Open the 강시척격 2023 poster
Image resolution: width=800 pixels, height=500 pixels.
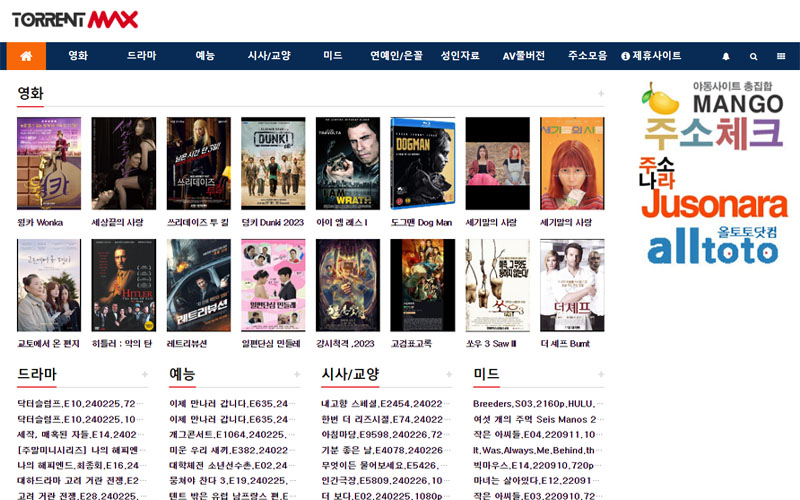point(348,285)
